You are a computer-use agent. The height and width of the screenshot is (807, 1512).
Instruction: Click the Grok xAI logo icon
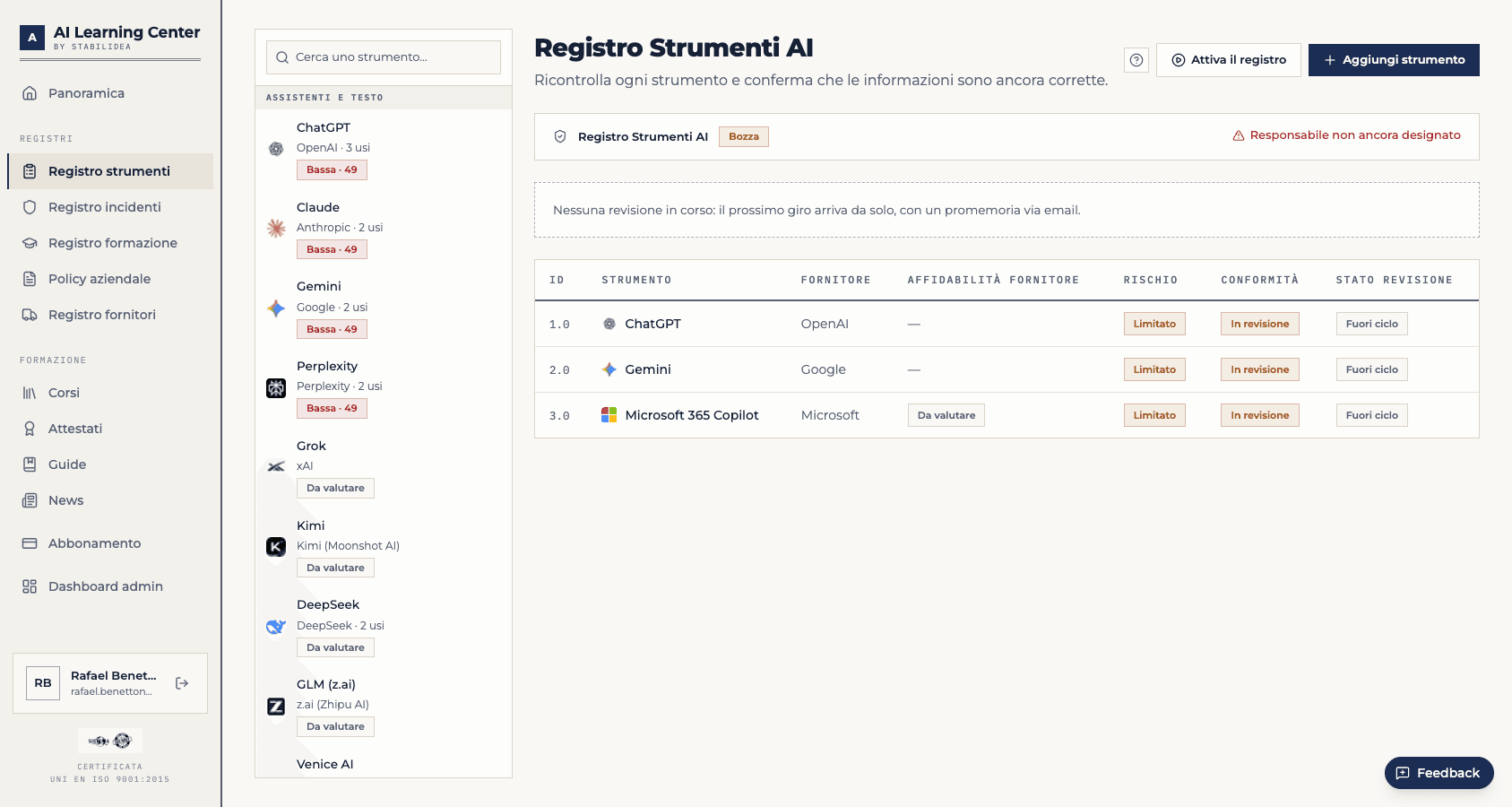(276, 467)
